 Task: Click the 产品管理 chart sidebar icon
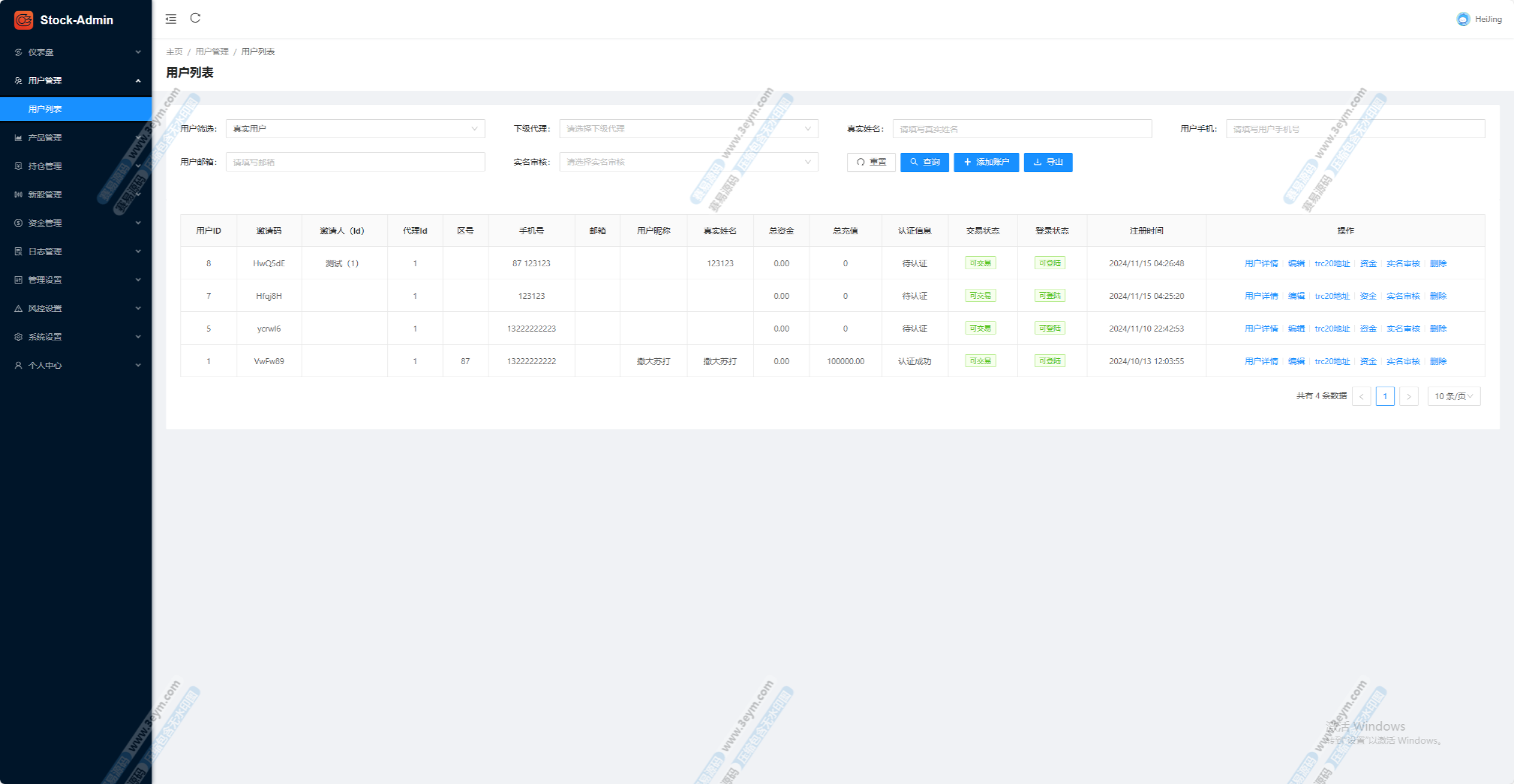pos(18,138)
